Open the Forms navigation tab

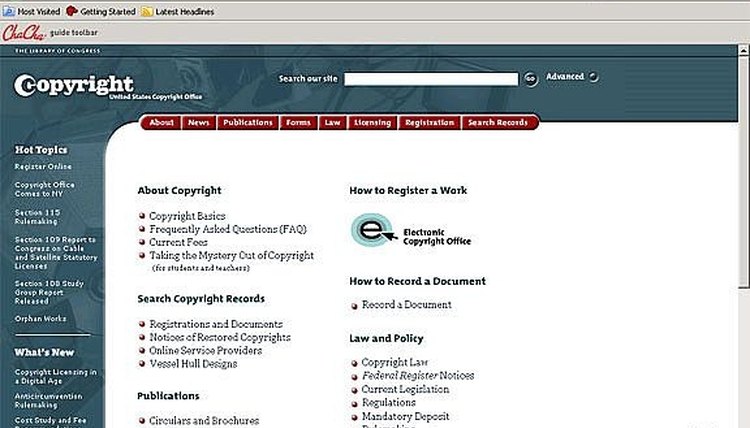pos(298,122)
